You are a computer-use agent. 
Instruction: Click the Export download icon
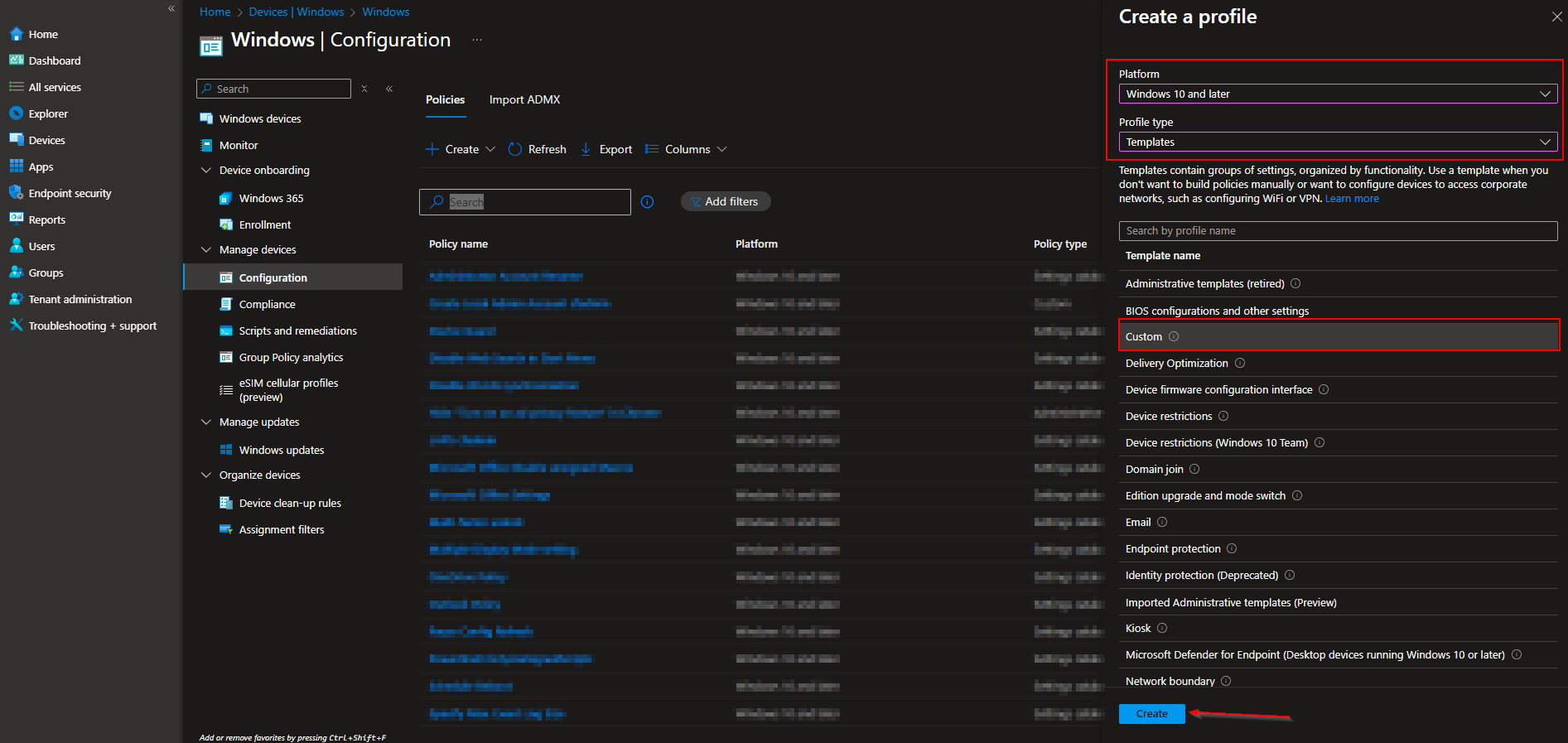point(586,149)
